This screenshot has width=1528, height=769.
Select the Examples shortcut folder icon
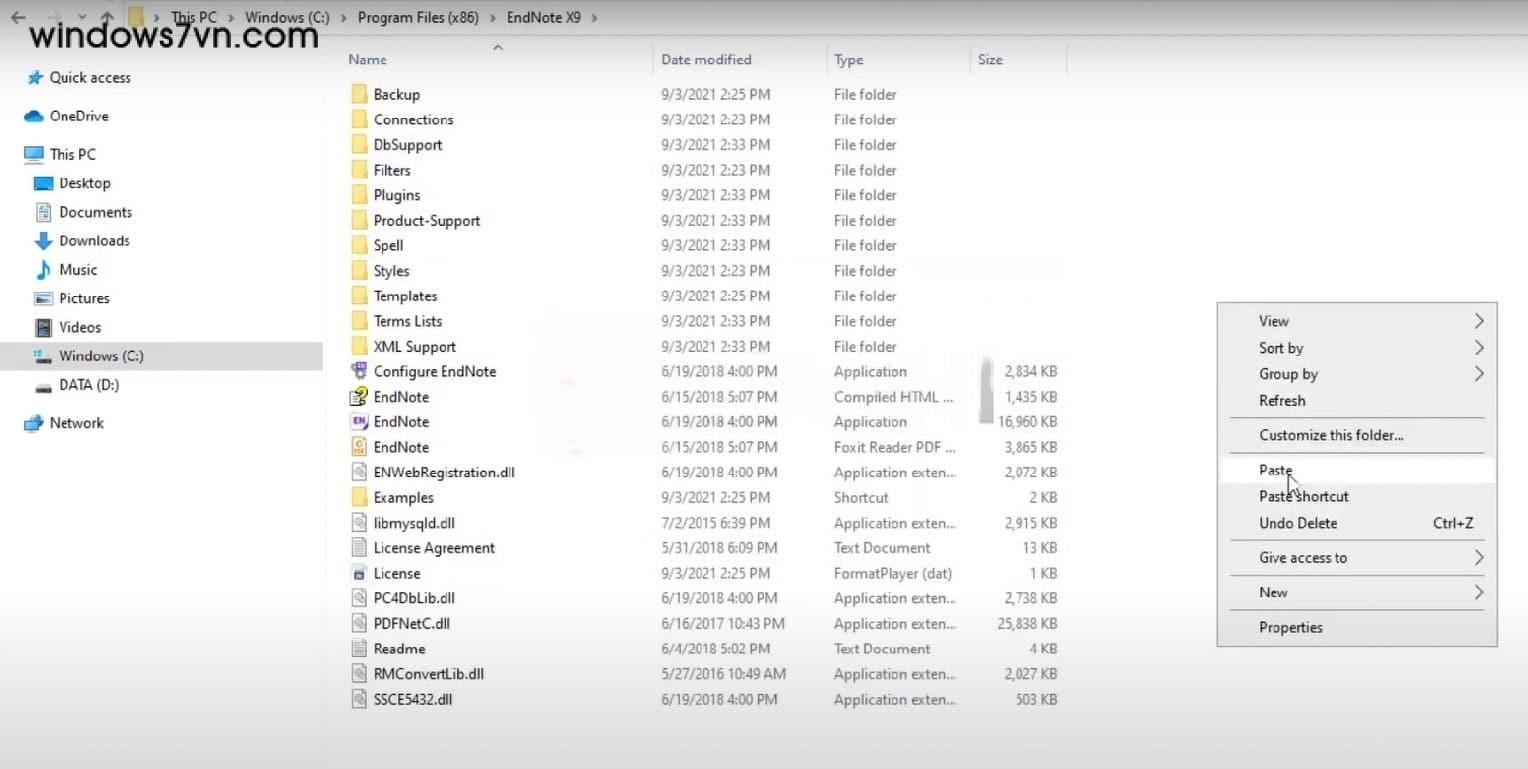click(x=359, y=498)
